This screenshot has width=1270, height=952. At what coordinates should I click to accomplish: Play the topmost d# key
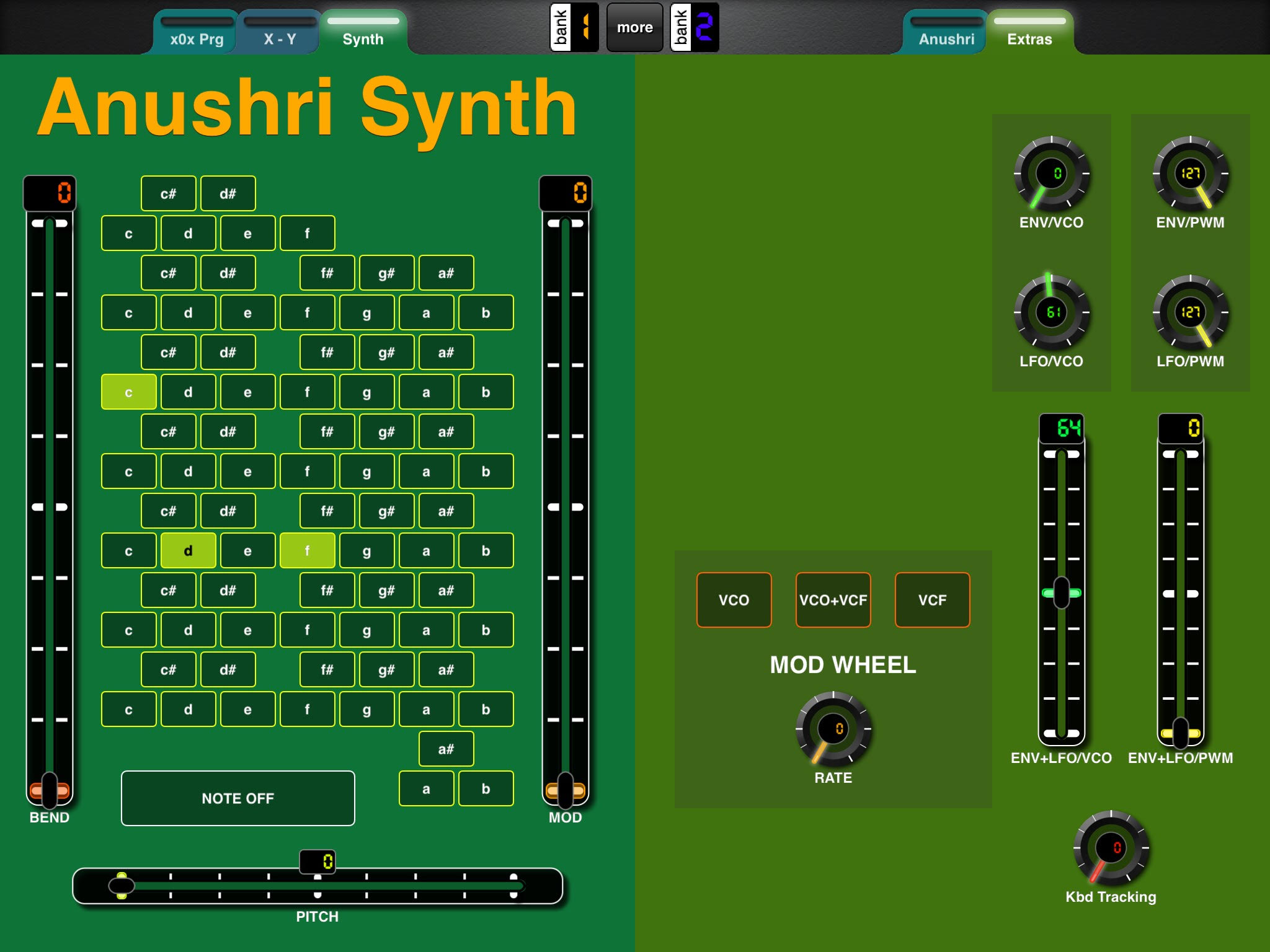(x=228, y=193)
